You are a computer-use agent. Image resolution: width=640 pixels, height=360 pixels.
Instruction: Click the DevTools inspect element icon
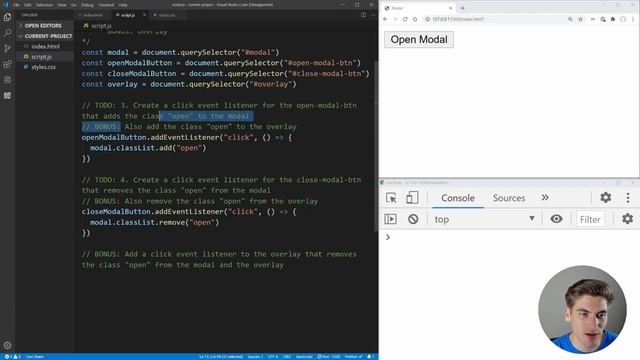pyautogui.click(x=391, y=198)
